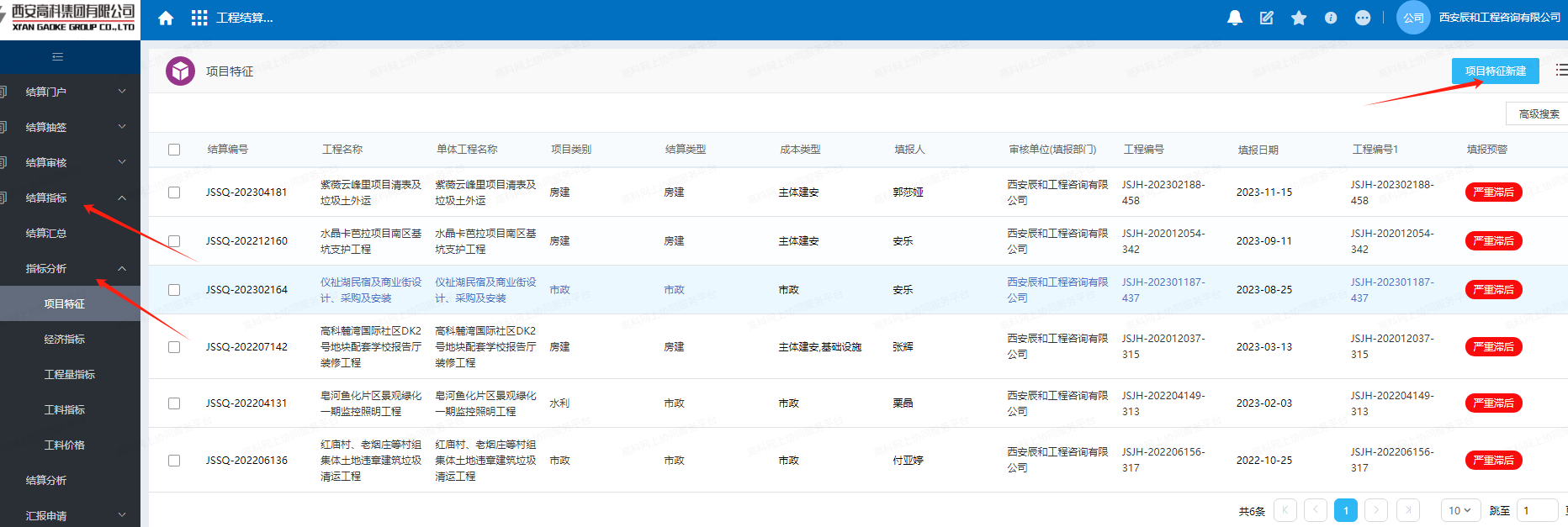Click the date cell 2023-11-15
This screenshot has height=527, width=1568.
point(1264,192)
